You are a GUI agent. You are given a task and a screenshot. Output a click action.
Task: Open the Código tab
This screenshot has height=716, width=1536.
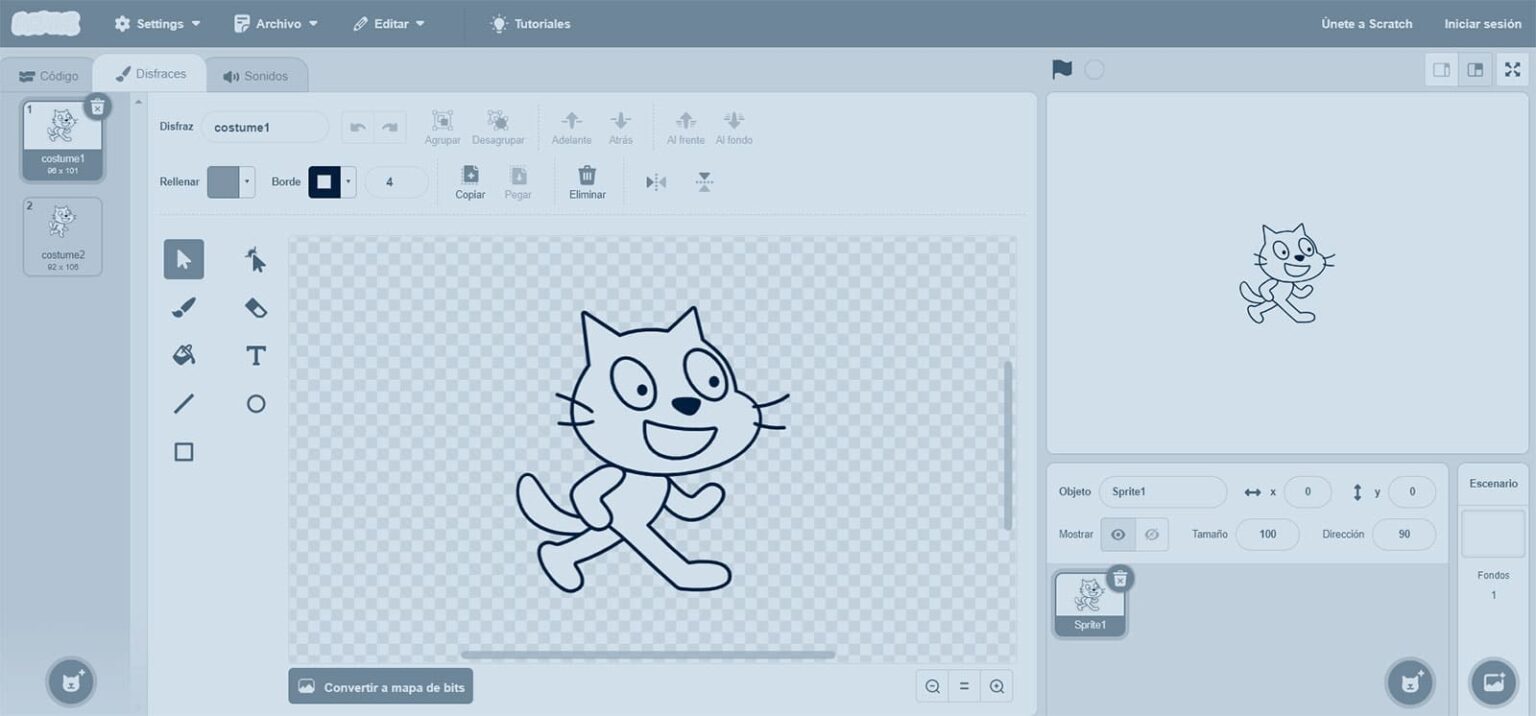coord(49,76)
